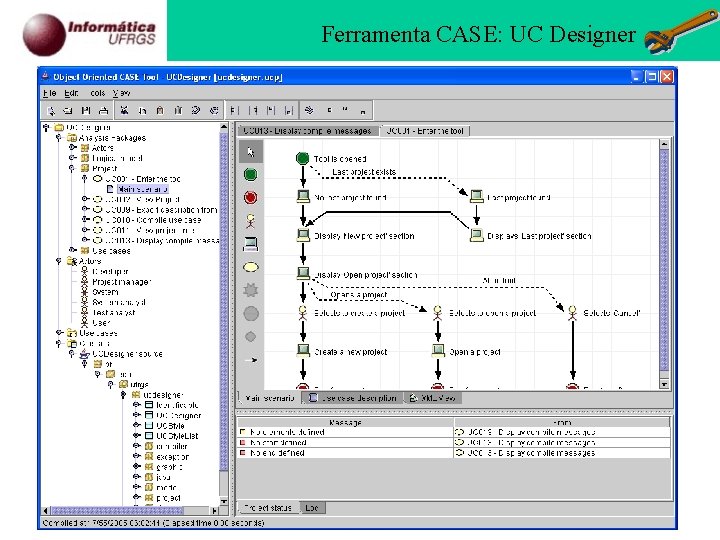Click the Cut toolbar icon
The image size is (720, 540).
coord(124,110)
